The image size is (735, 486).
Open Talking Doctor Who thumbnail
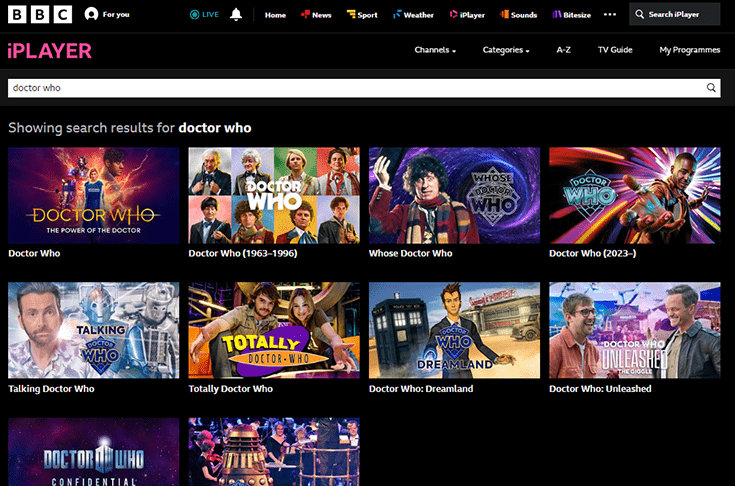click(x=93, y=330)
